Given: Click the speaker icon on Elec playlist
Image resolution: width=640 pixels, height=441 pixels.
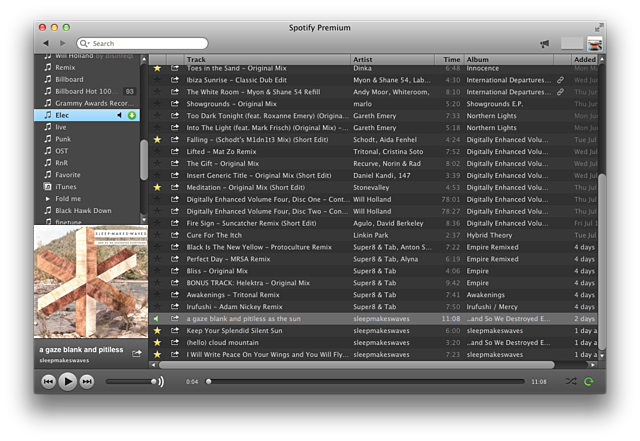Looking at the screenshot, I should coord(120,115).
